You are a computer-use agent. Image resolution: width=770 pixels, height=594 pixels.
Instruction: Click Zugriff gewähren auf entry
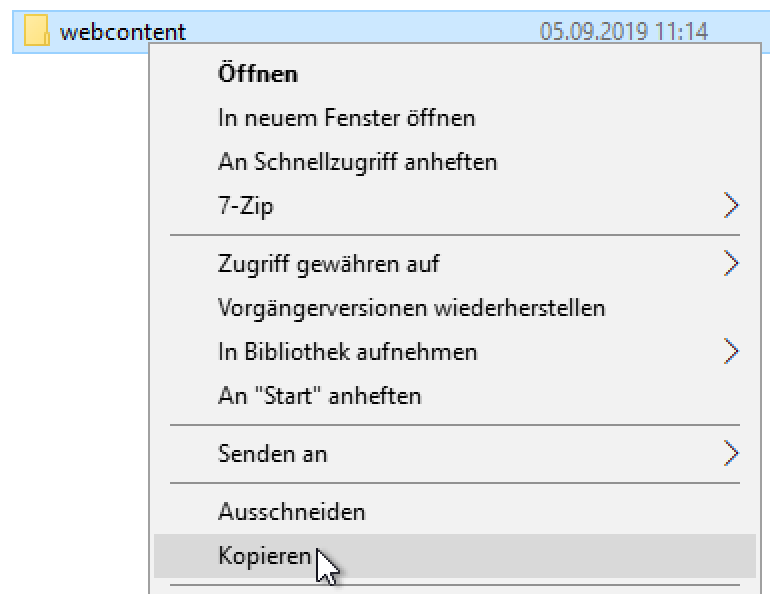tap(328, 265)
